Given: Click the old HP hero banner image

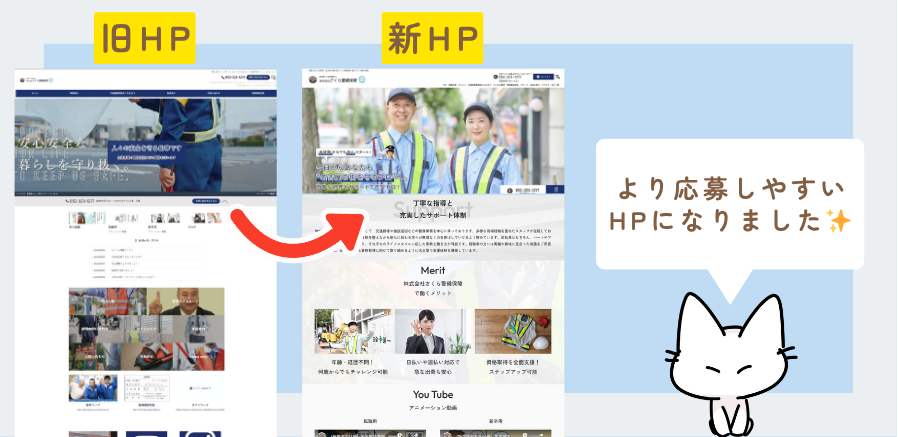Looking at the screenshot, I should coord(146,145).
